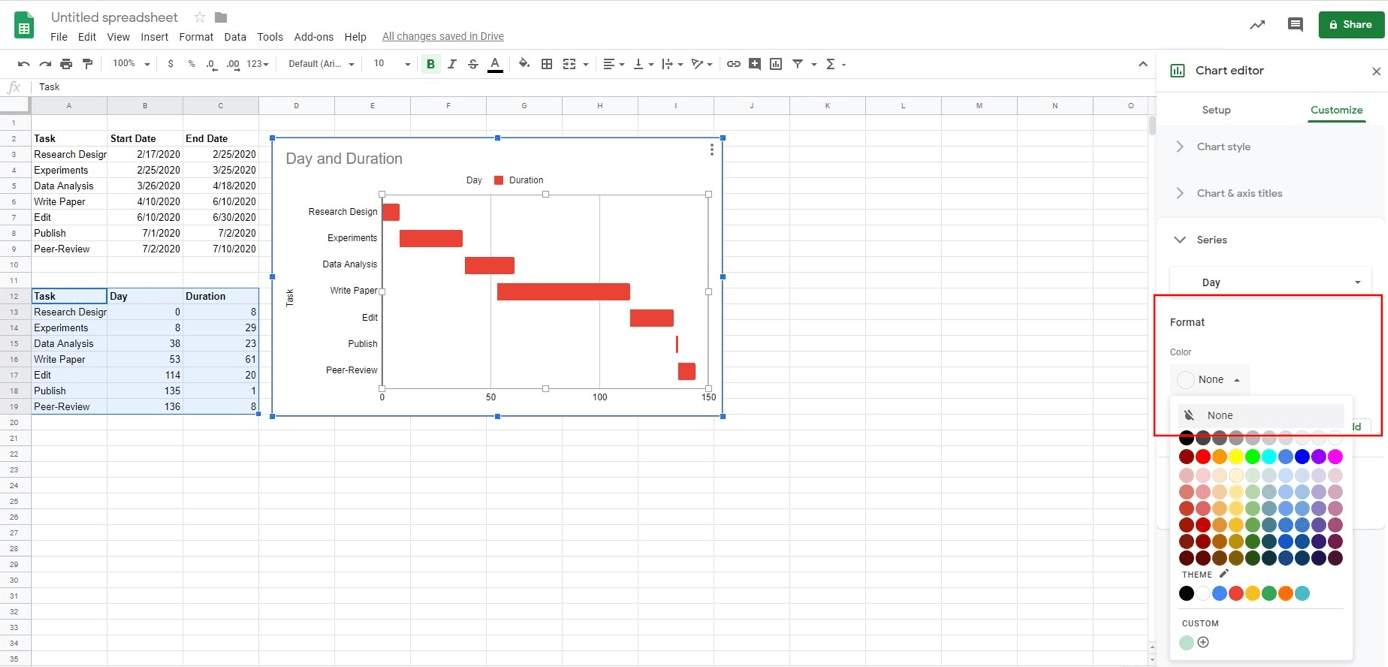Format as percent with % icon
This screenshot has height=667, width=1388.
point(191,64)
